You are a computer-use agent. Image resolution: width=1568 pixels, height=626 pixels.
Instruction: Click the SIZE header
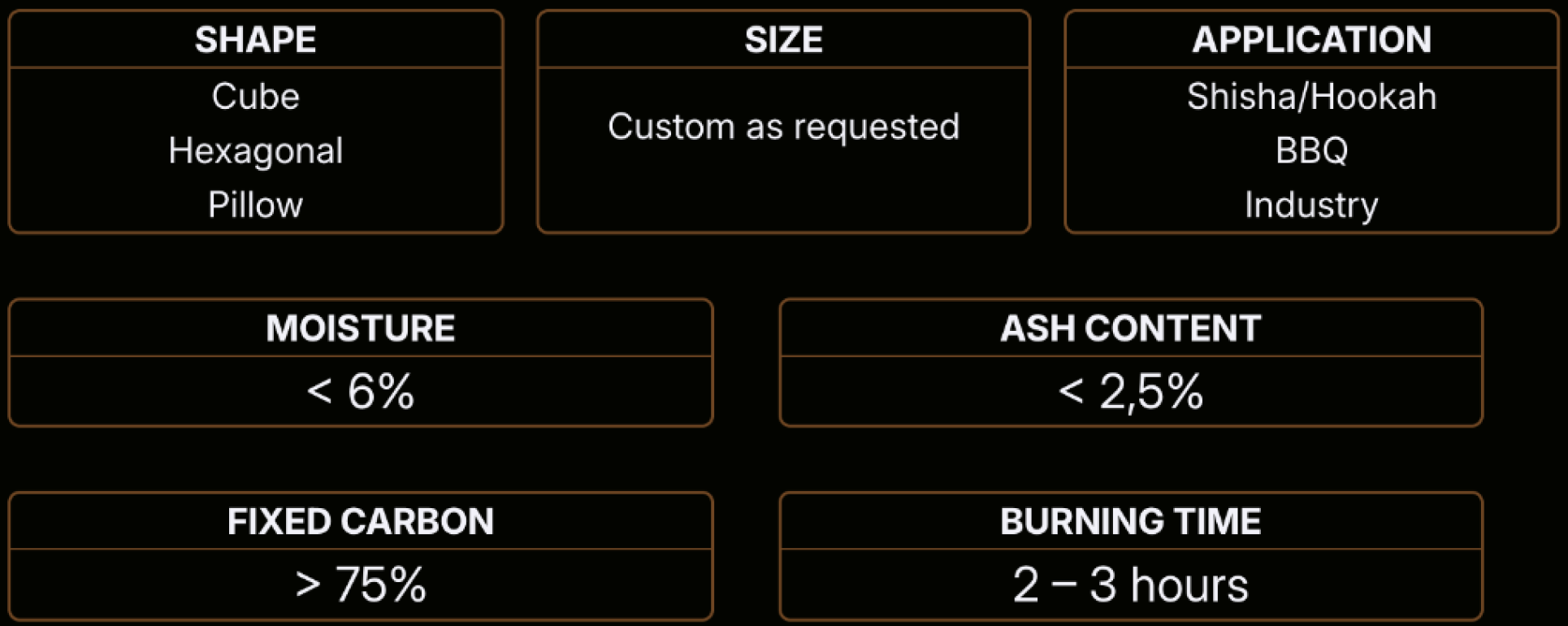783,40
